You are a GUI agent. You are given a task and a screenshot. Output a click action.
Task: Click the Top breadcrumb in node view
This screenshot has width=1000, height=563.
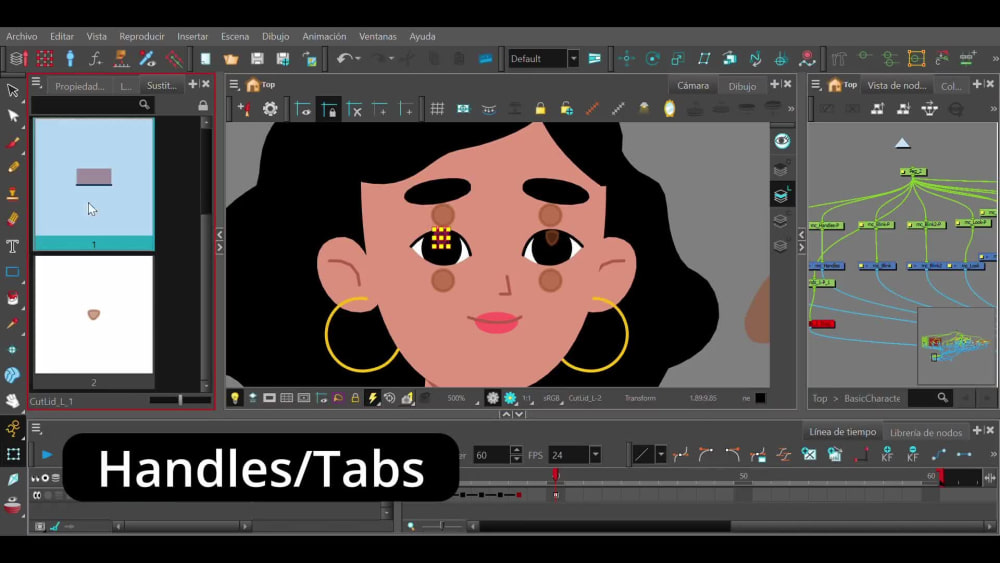820,398
